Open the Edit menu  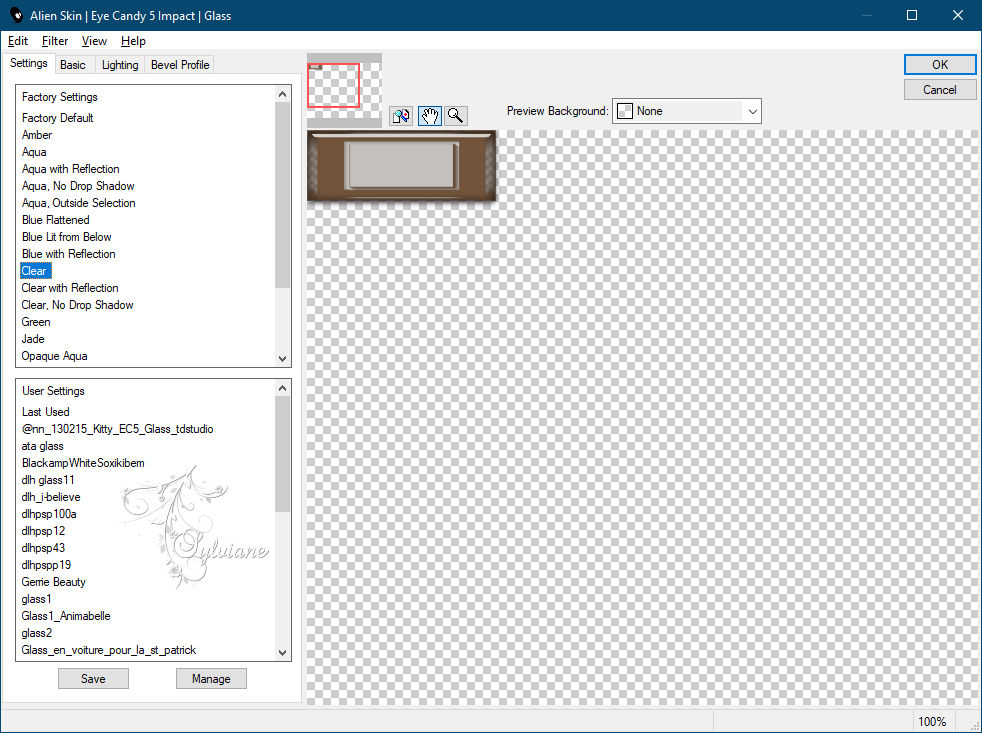(18, 41)
